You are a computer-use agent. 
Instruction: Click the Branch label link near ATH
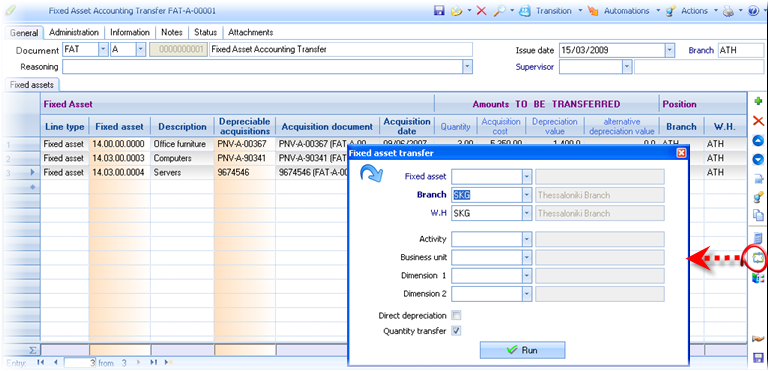pos(701,50)
